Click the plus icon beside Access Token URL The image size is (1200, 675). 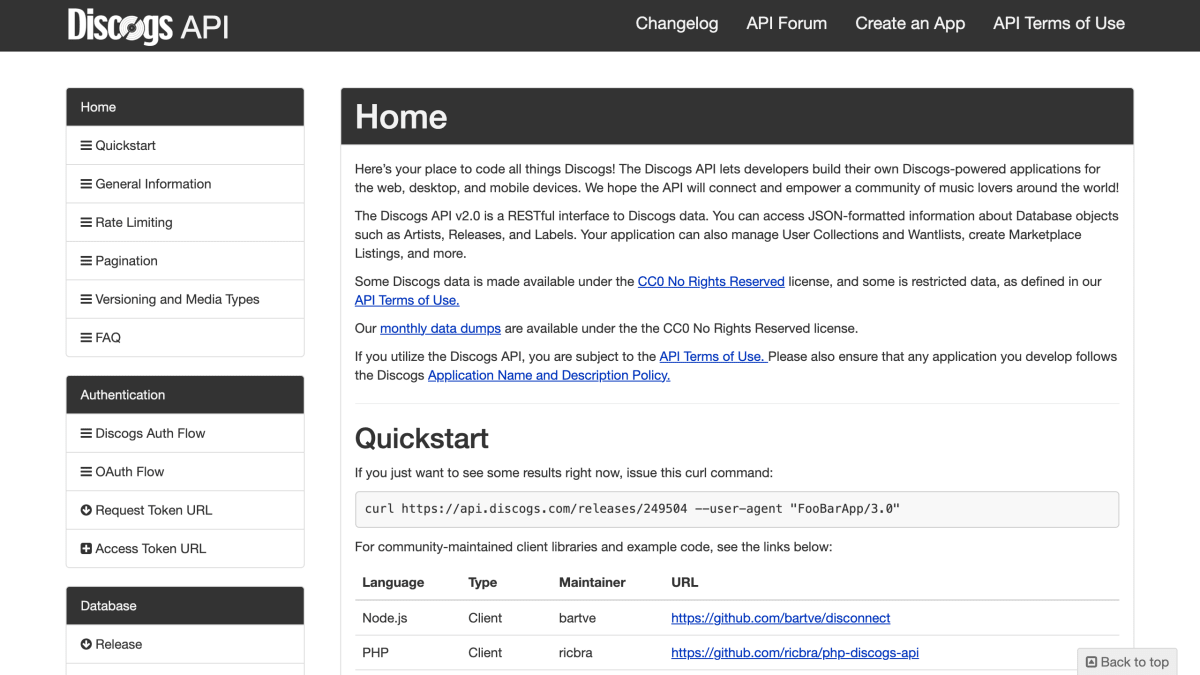pos(86,549)
